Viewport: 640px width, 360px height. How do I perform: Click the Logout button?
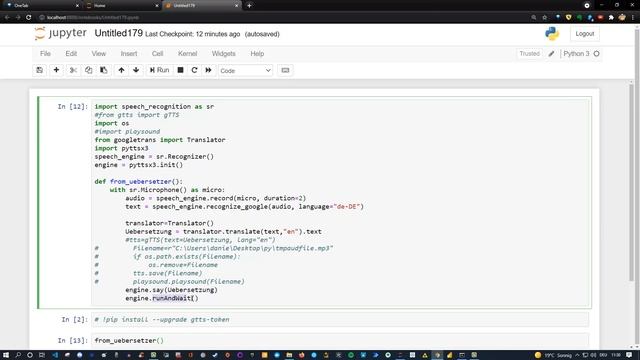[x=584, y=34]
